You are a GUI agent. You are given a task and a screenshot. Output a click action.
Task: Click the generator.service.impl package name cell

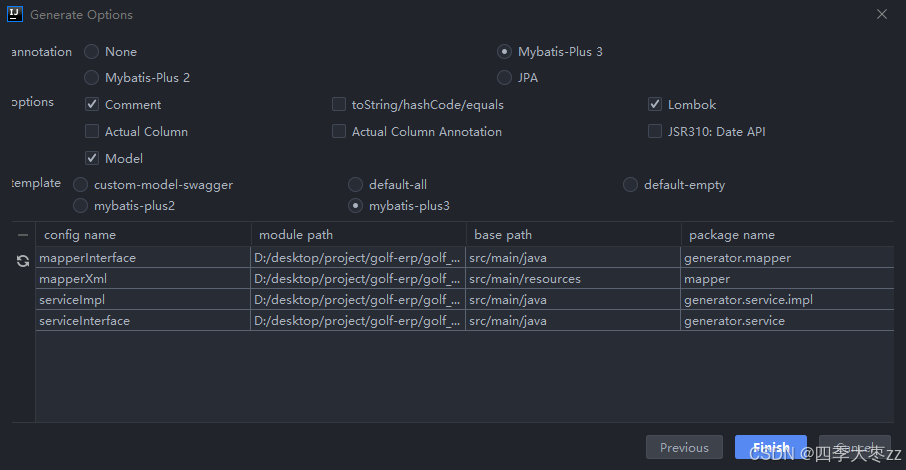(787, 299)
